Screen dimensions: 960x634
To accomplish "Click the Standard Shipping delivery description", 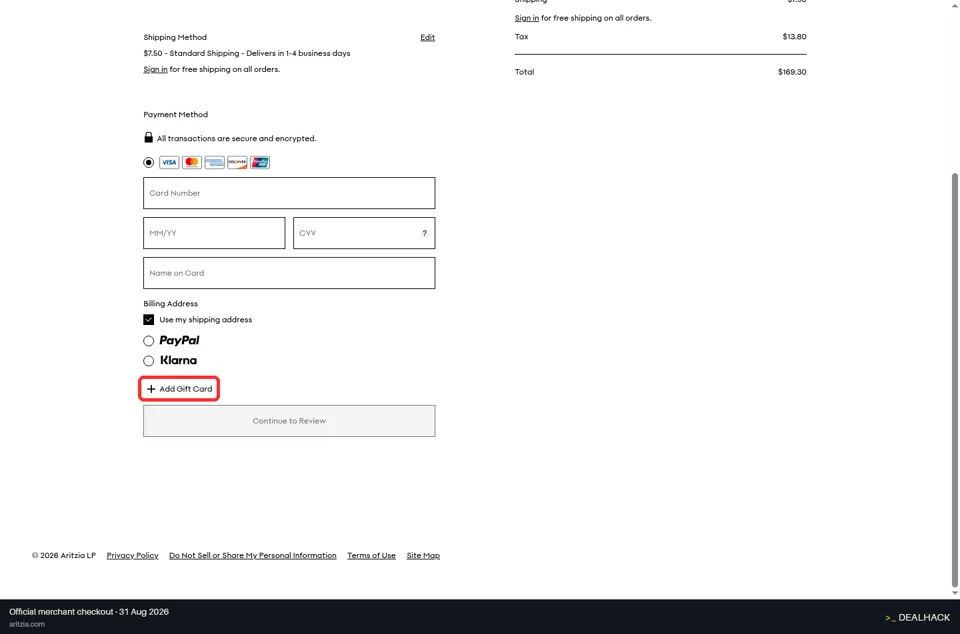I will click(247, 53).
